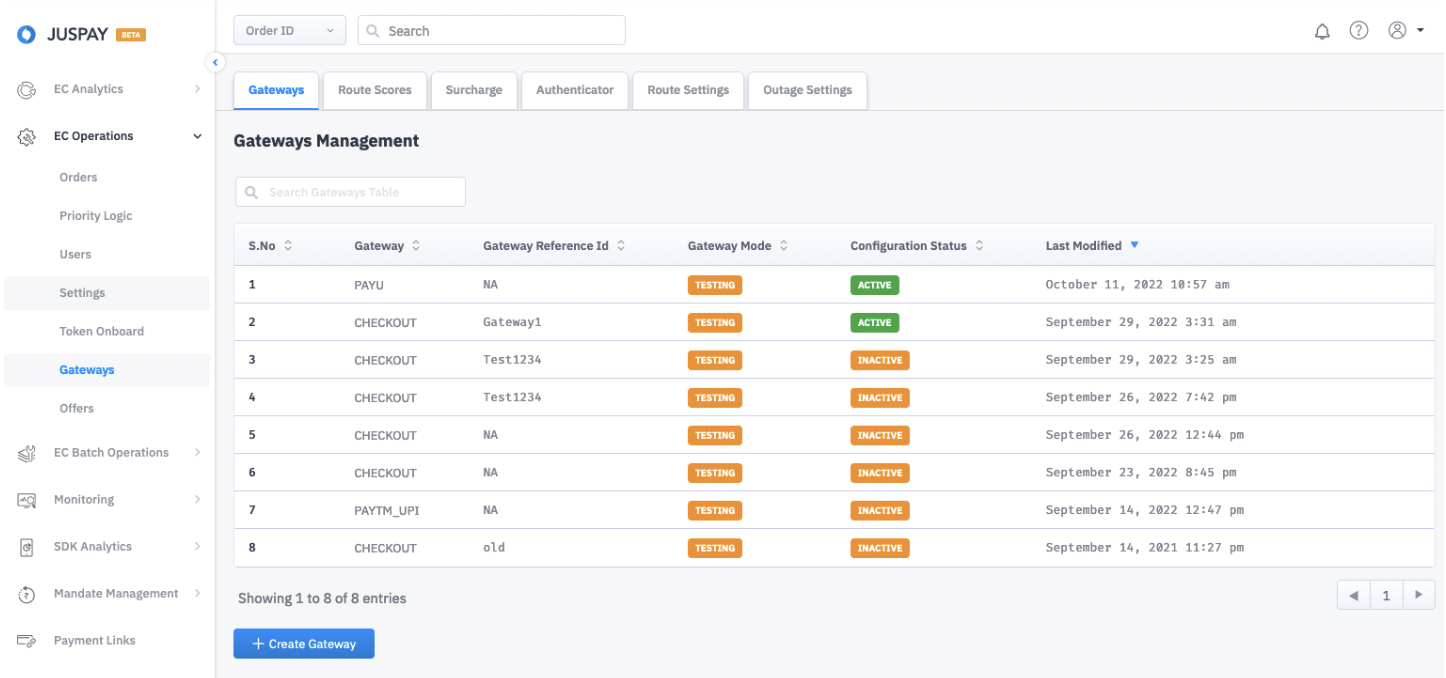Open Gateways in the sidebar
Image resolution: width=1446 pixels, height=678 pixels.
tap(107, 370)
